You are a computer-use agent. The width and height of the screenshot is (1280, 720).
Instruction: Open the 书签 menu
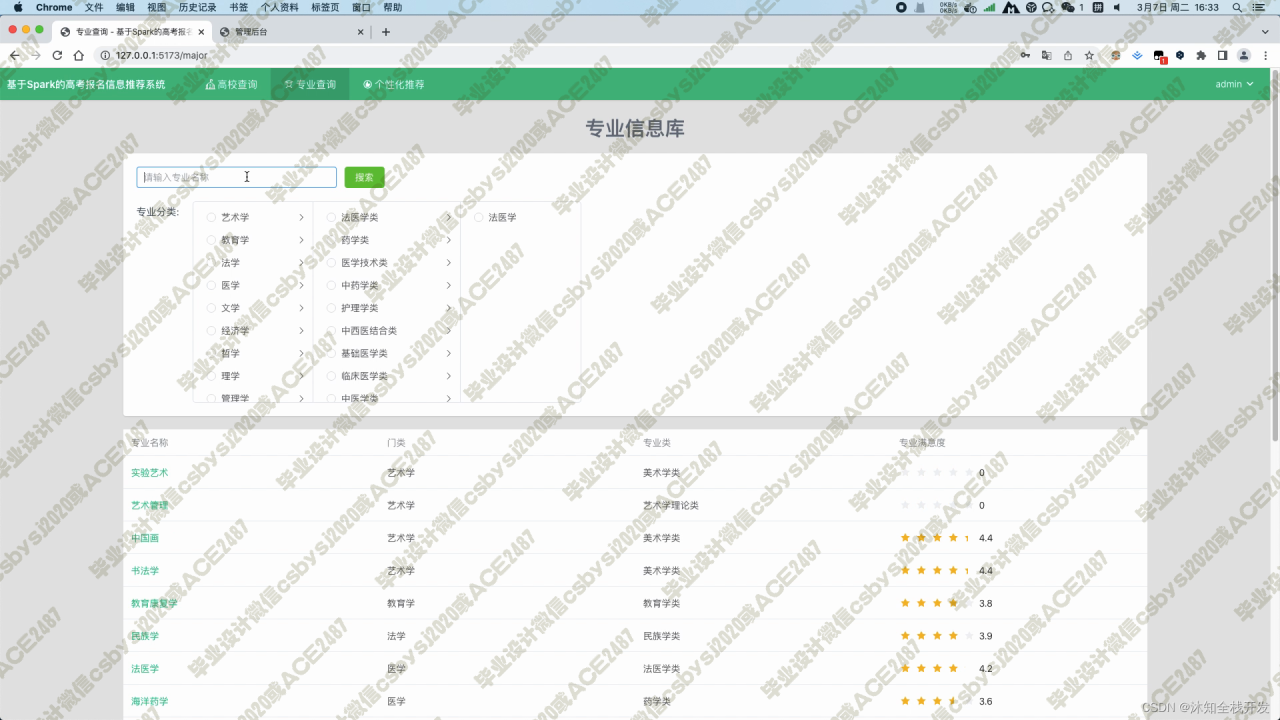pos(238,7)
